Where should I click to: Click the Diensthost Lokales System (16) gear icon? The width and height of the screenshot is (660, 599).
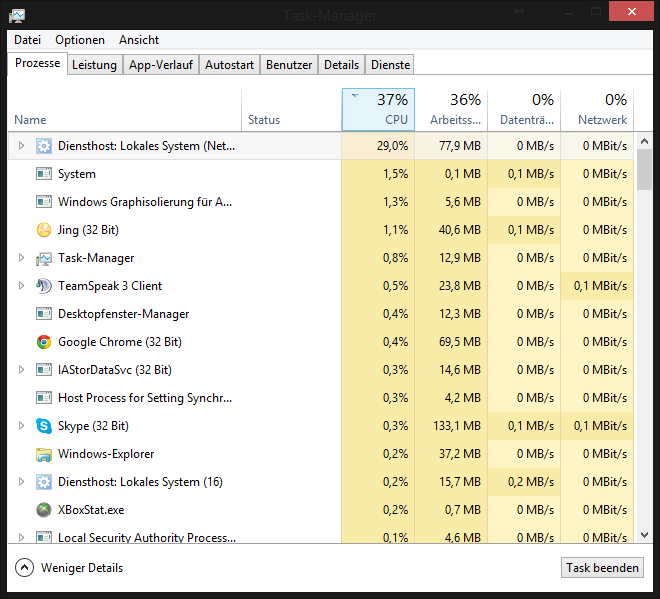click(x=44, y=482)
